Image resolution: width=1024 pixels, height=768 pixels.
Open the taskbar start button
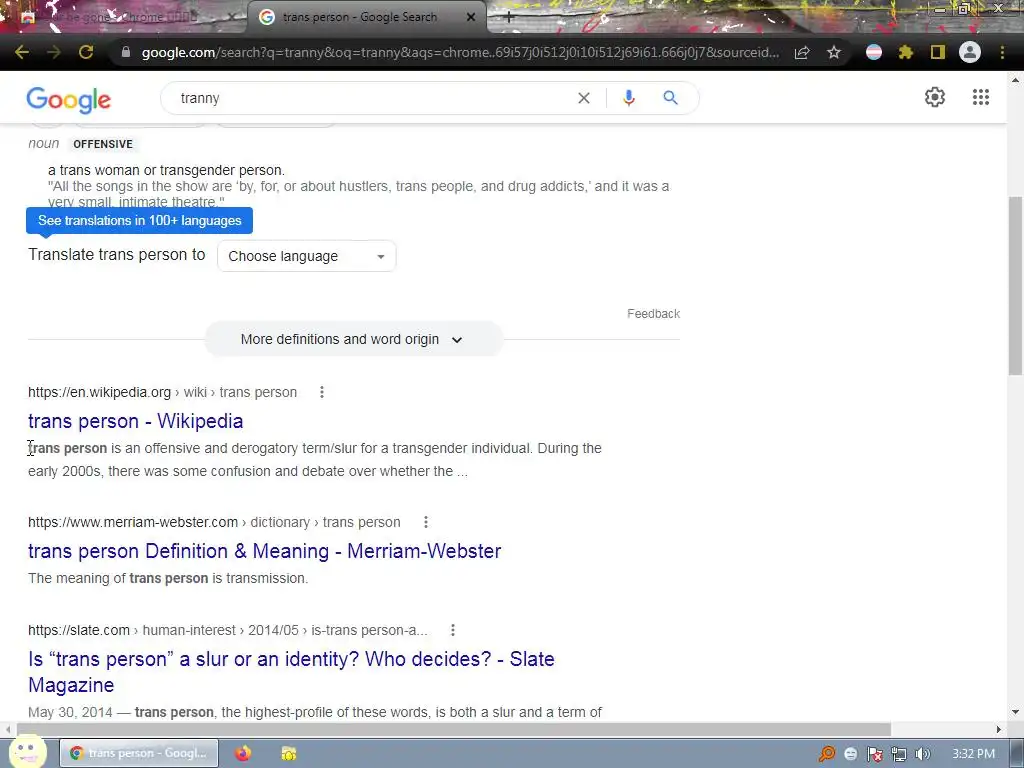(27, 752)
